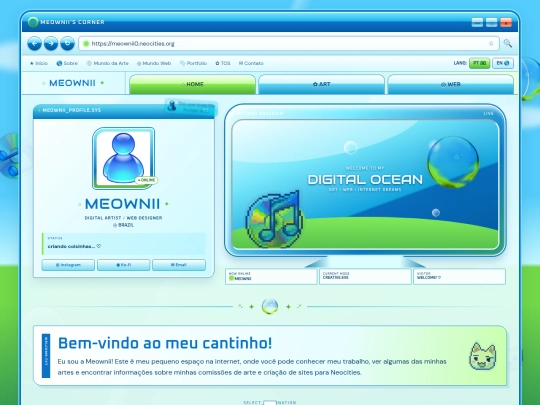Viewport: 540px width, 405px height.
Task: Click 'Bem-vindo ao meu cantinho!' heading
Action: (165, 343)
